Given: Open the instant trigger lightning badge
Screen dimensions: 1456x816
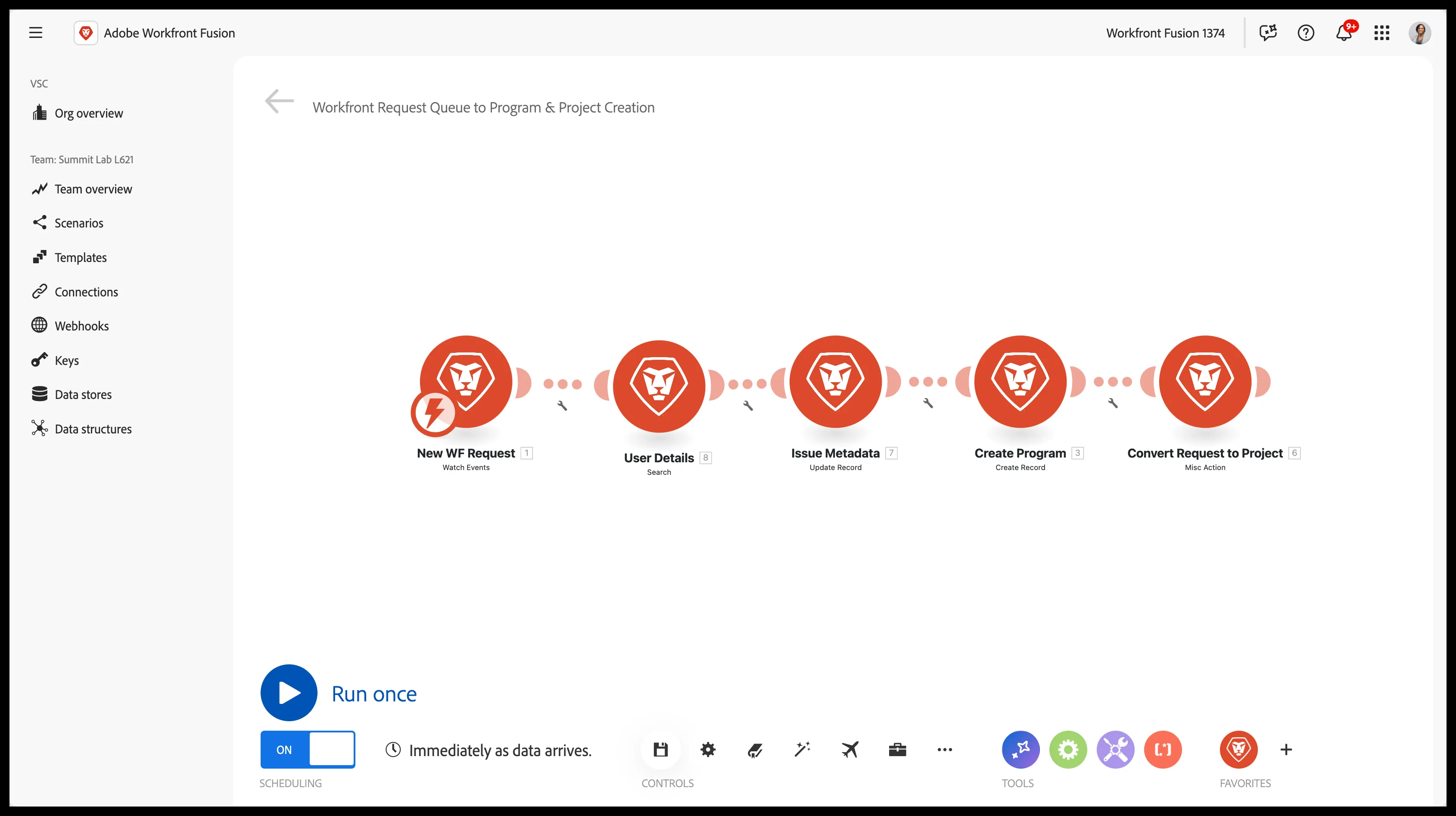Looking at the screenshot, I should pyautogui.click(x=434, y=413).
